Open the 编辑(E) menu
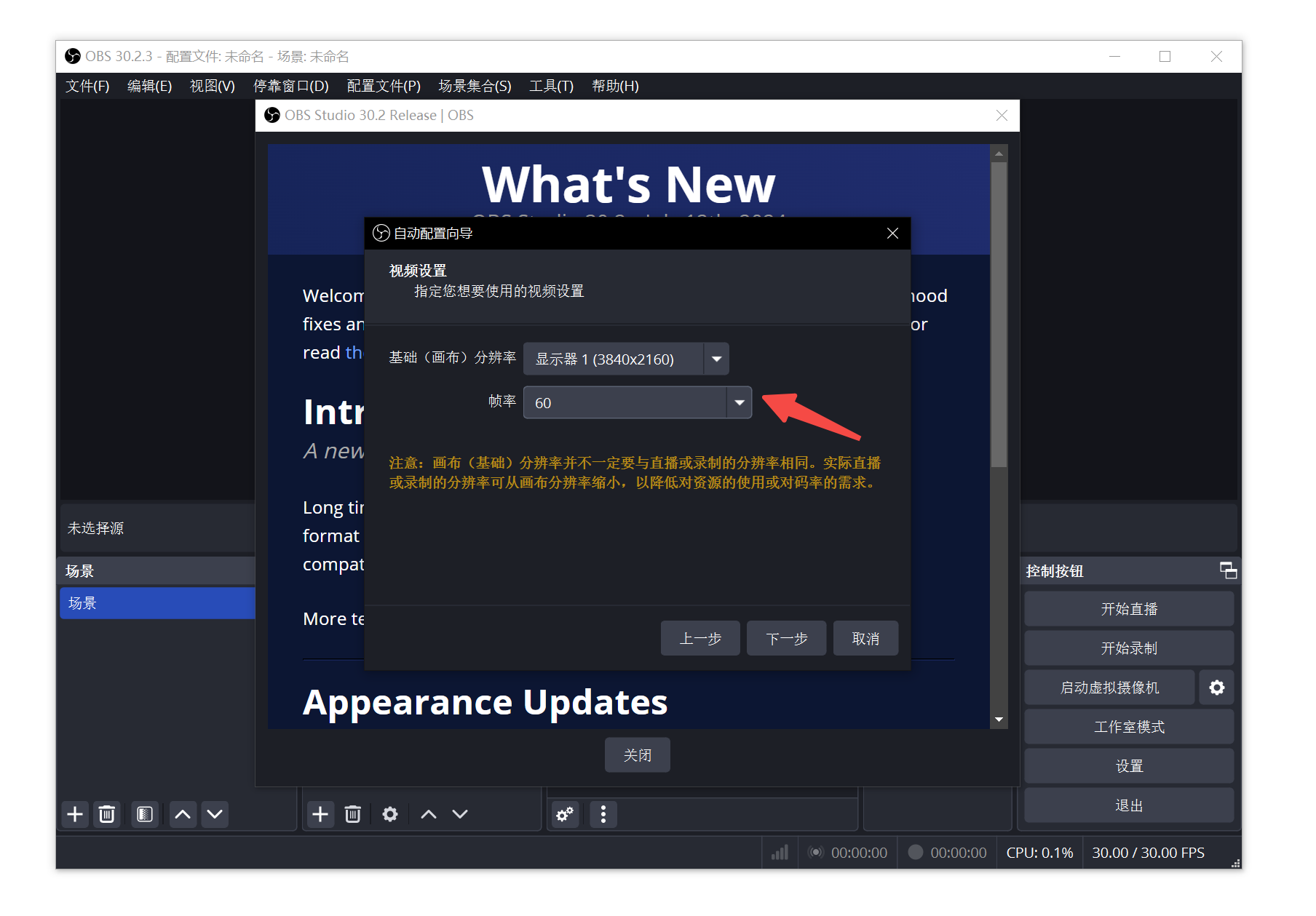Viewport: 1316px width, 916px height. click(149, 86)
